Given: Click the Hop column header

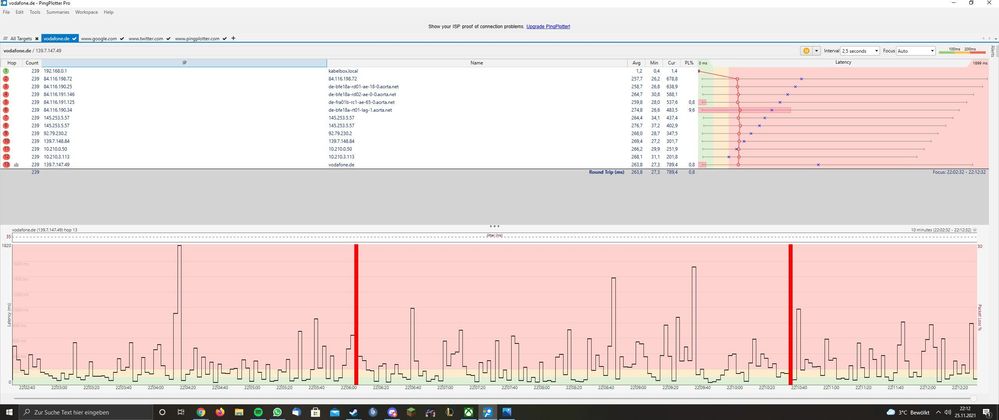Looking at the screenshot, I should (11, 63).
